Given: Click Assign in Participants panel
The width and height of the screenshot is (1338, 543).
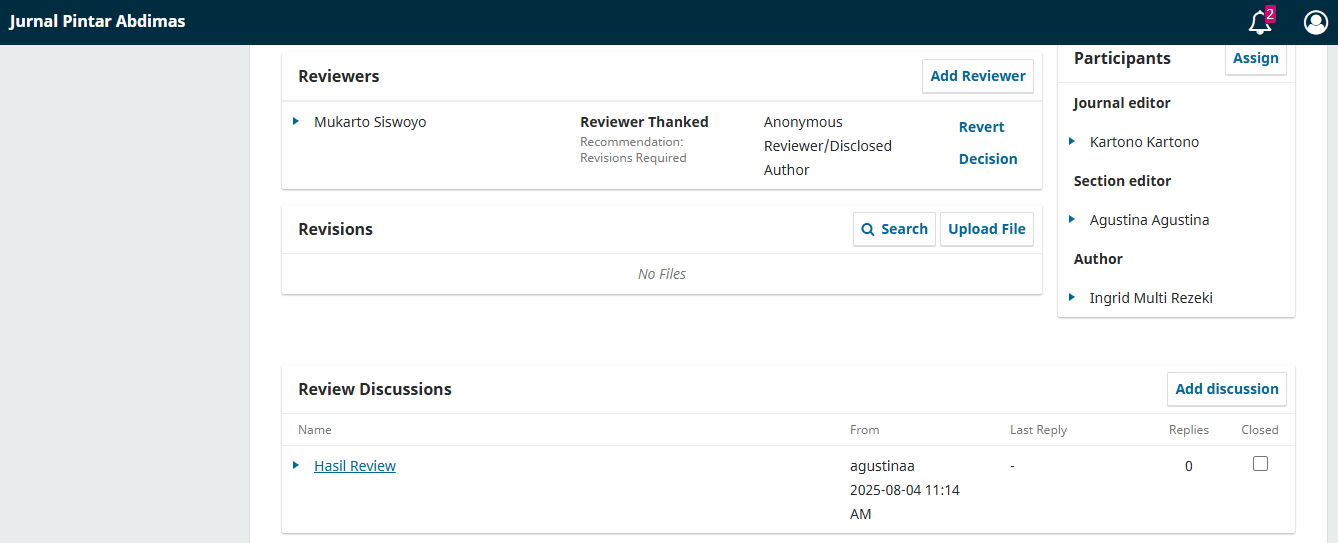Looking at the screenshot, I should tap(1256, 58).
